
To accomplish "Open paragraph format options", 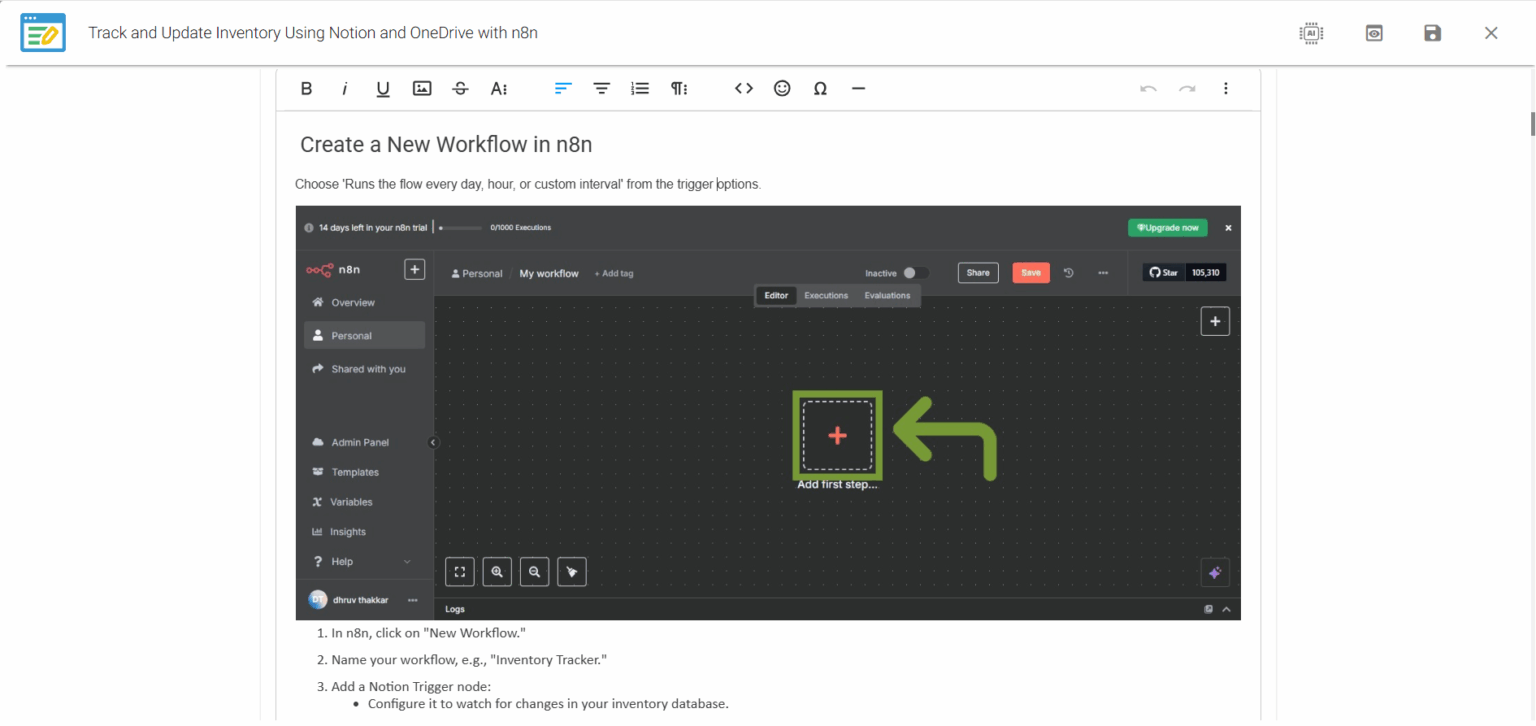I will click(679, 88).
